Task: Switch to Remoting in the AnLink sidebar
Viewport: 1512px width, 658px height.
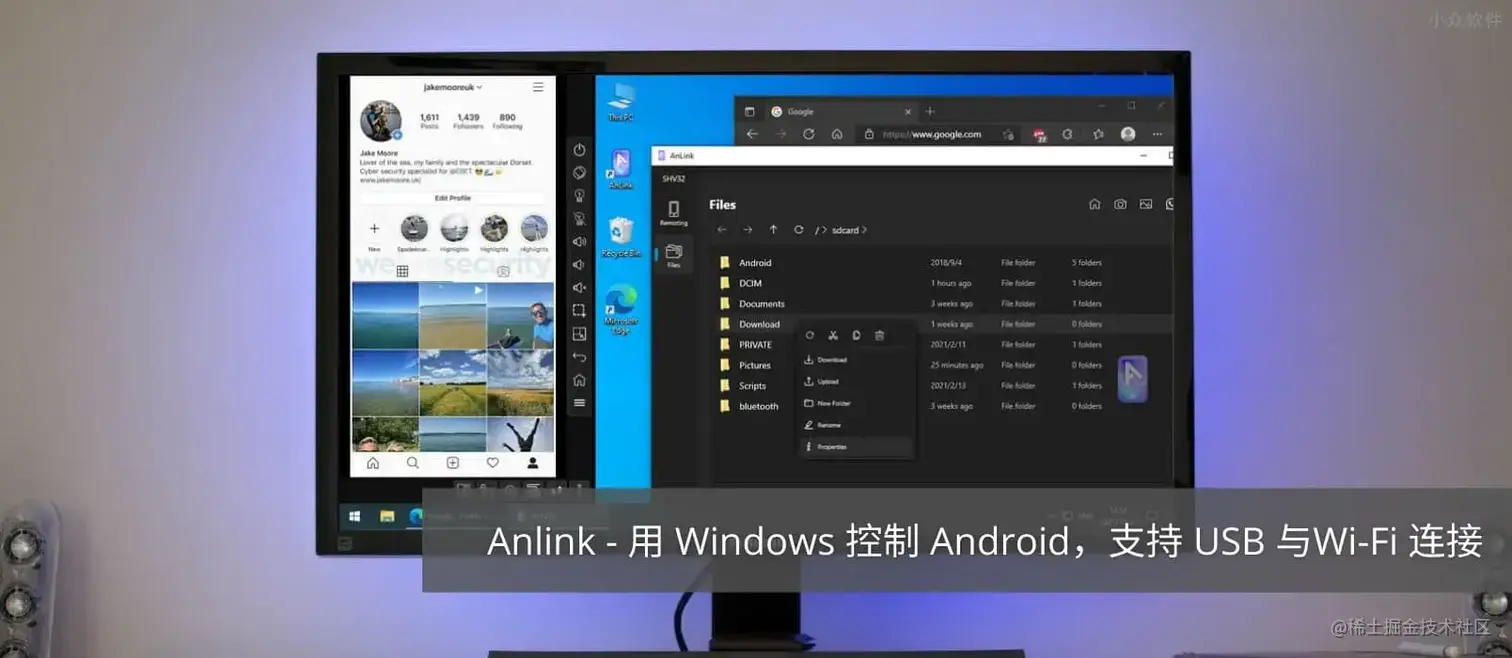Action: pos(674,213)
